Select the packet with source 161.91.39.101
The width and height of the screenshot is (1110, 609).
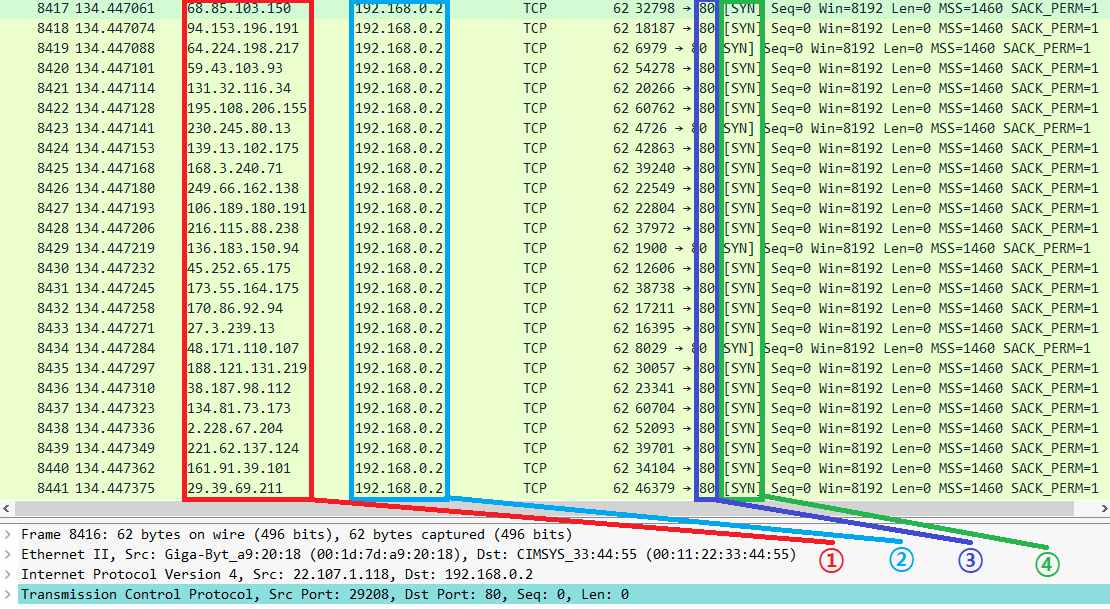555,468
